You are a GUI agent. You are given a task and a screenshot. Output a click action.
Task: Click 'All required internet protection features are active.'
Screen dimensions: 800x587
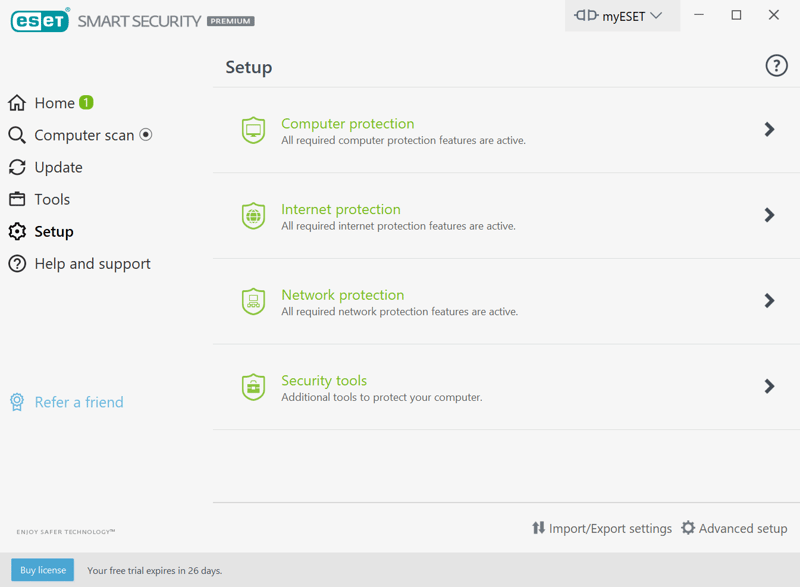point(398,226)
